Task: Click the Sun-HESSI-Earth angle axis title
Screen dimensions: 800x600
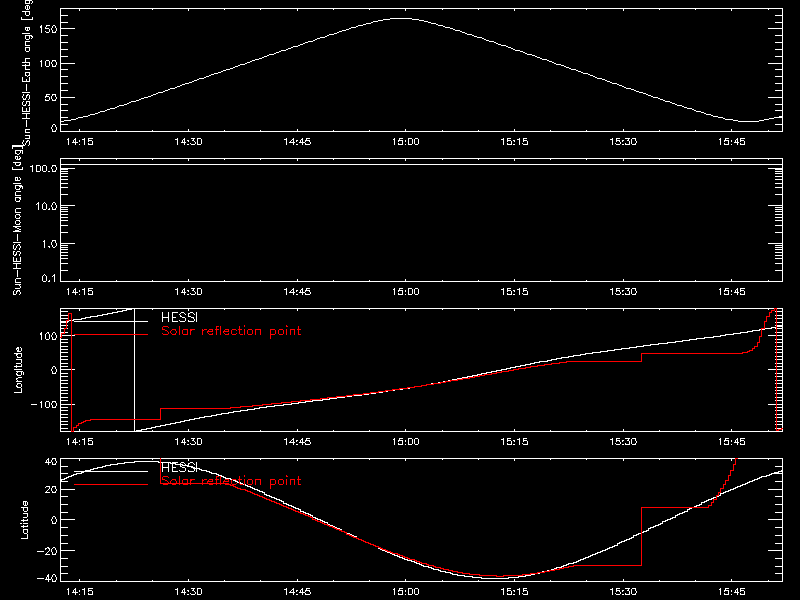Action: [27, 71]
